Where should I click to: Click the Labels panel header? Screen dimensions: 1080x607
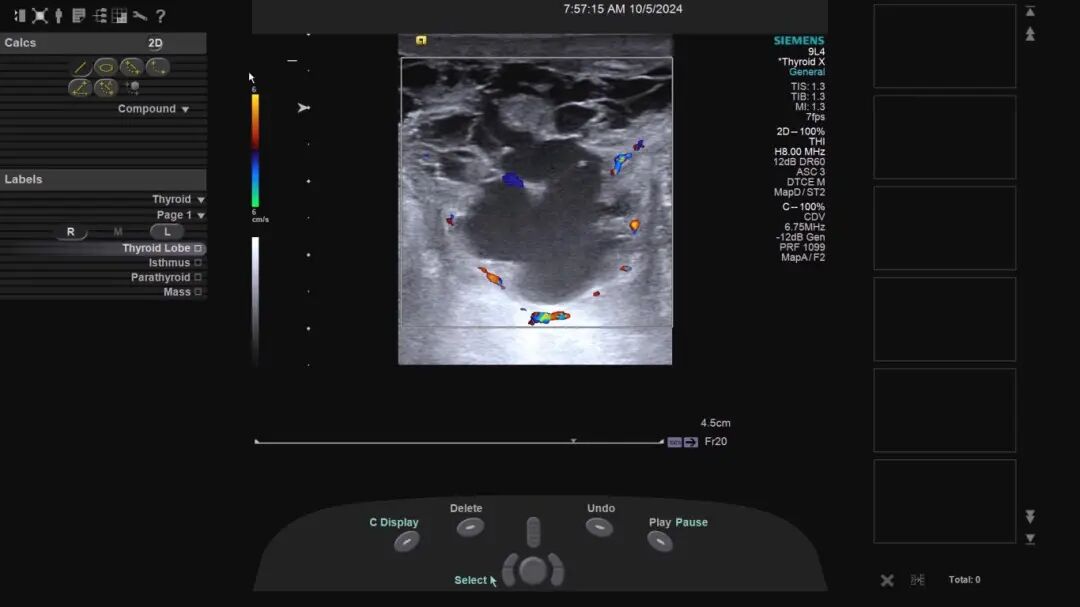[103, 179]
